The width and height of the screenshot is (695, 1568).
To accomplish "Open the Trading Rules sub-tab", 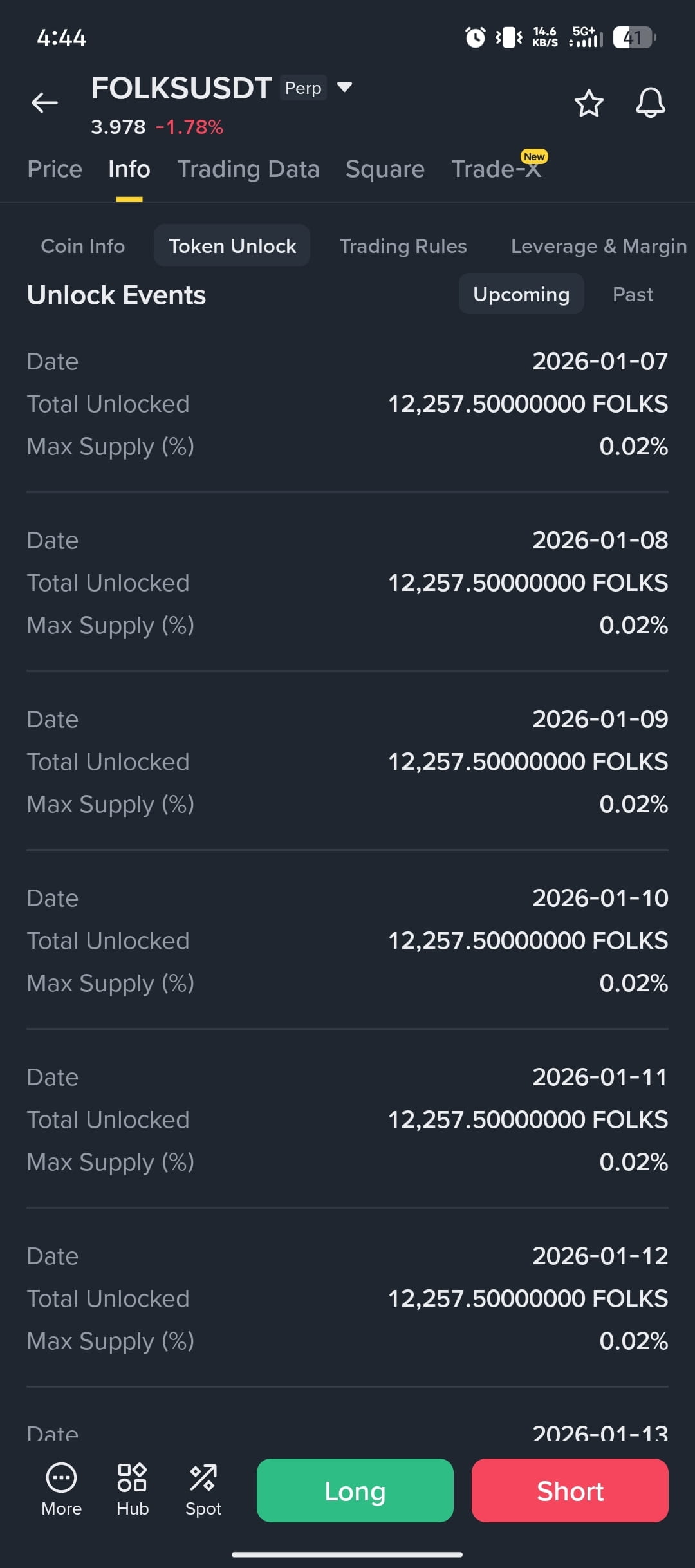I will (x=403, y=246).
